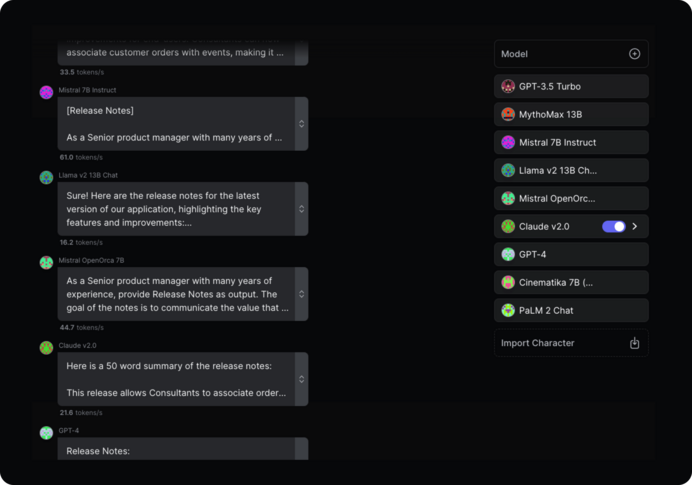Click Claude v2.0 avatar beside chat message
This screenshot has height=485, width=692.
[x=46, y=348]
